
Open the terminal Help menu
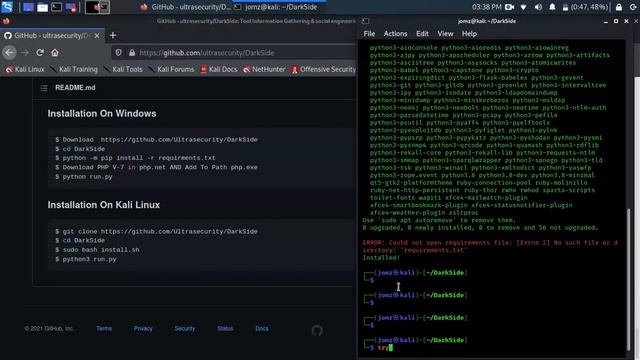coord(469,34)
